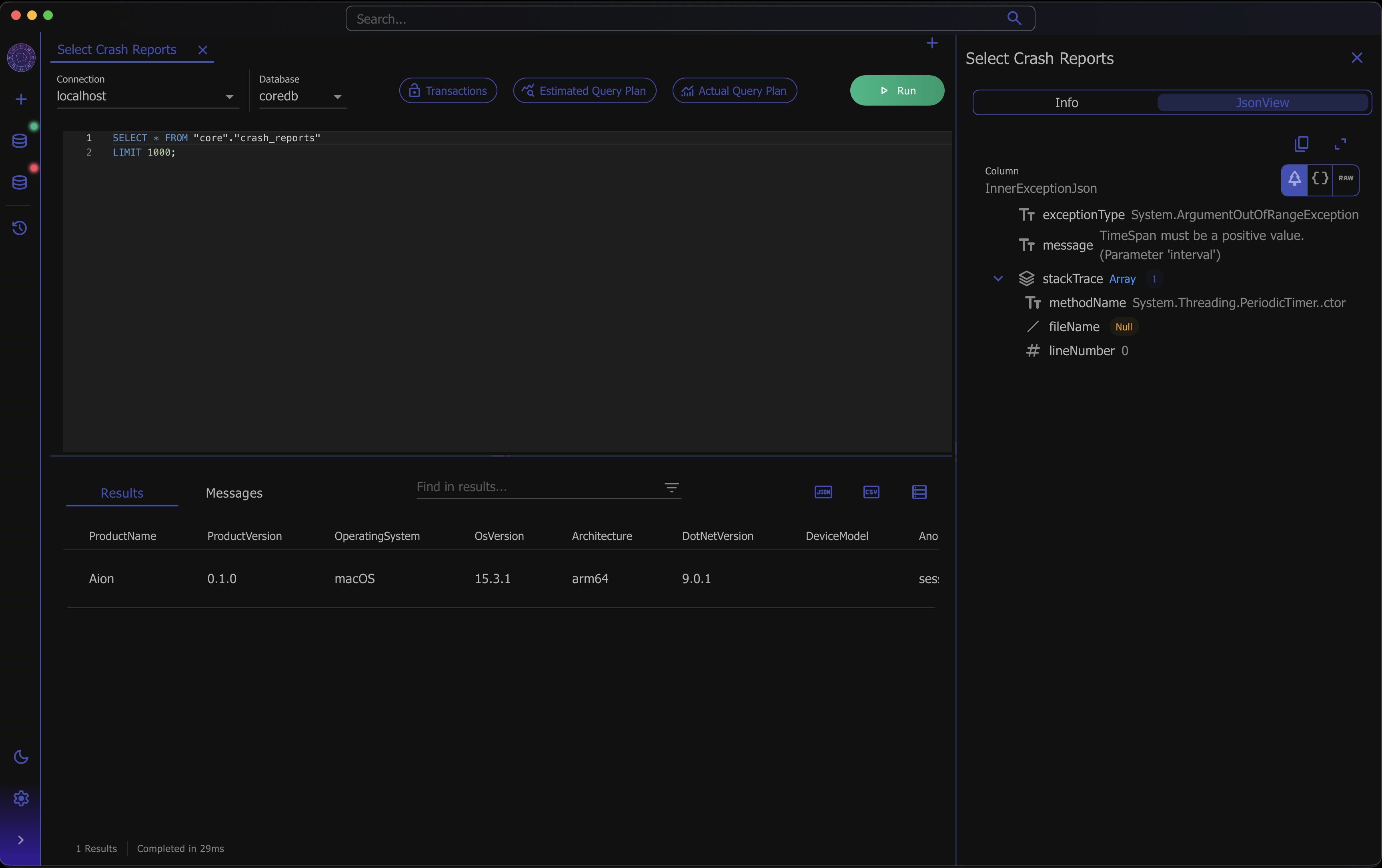
Task: Run the query with the green Run button
Action: point(897,91)
